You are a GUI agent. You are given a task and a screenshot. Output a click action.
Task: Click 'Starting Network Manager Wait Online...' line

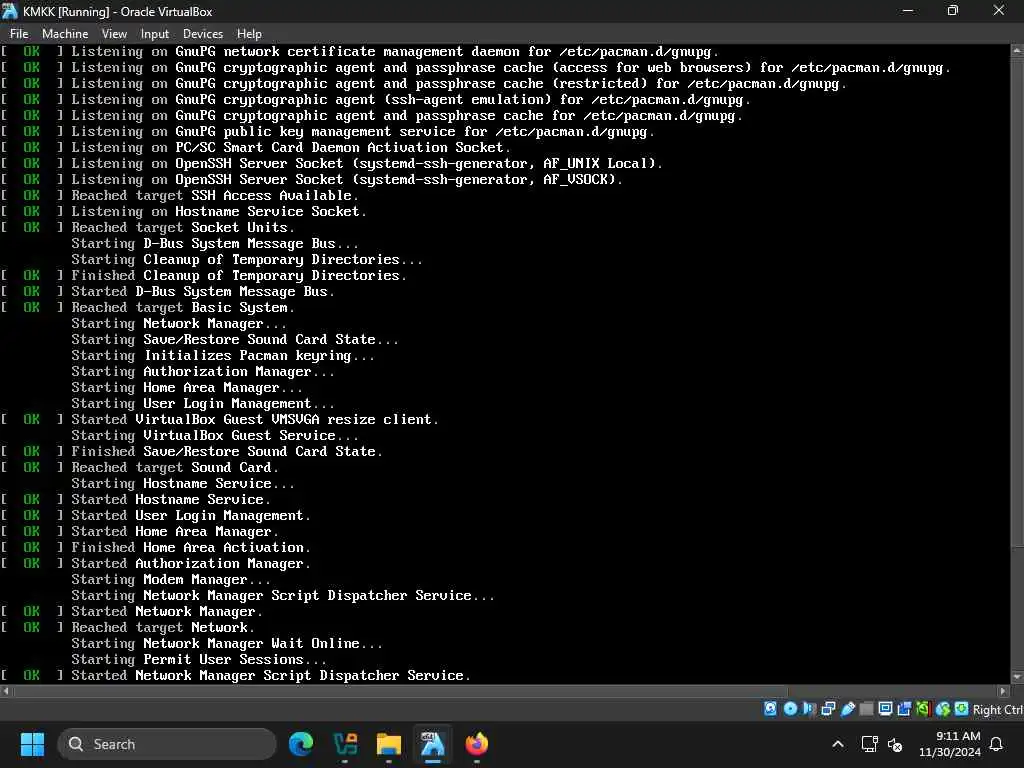tap(227, 644)
